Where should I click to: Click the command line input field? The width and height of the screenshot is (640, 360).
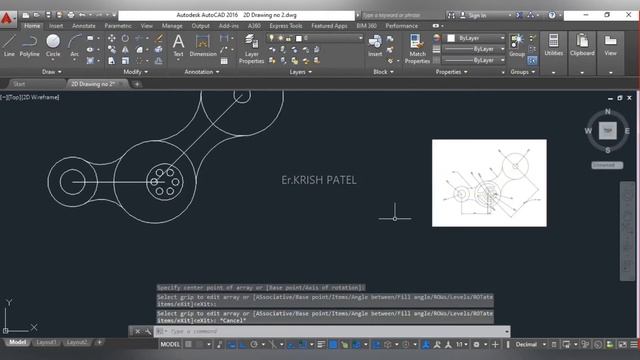[333, 331]
